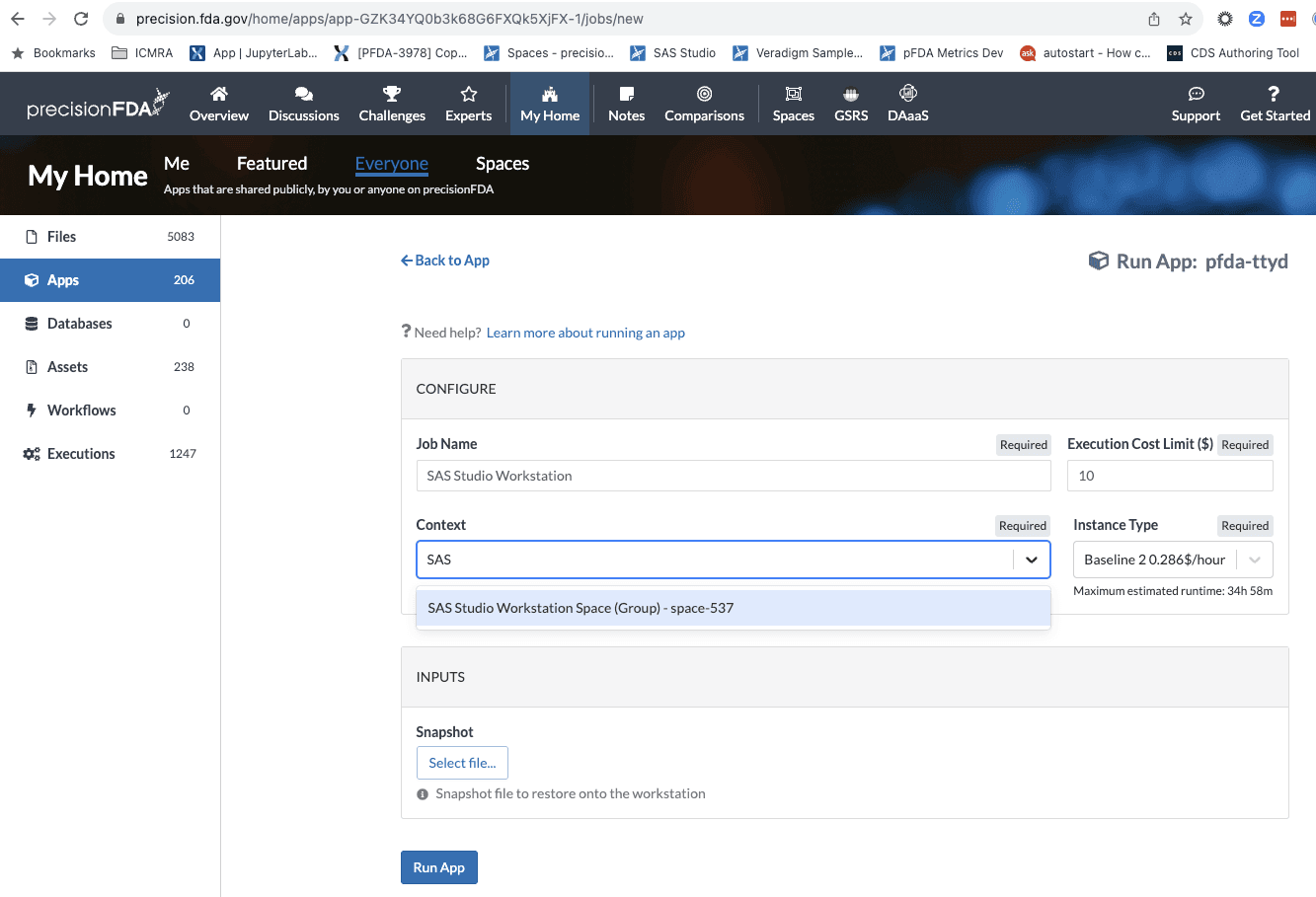Open GSRS in the navbar
Screen dimensions: 1316x897
pyautogui.click(x=851, y=104)
